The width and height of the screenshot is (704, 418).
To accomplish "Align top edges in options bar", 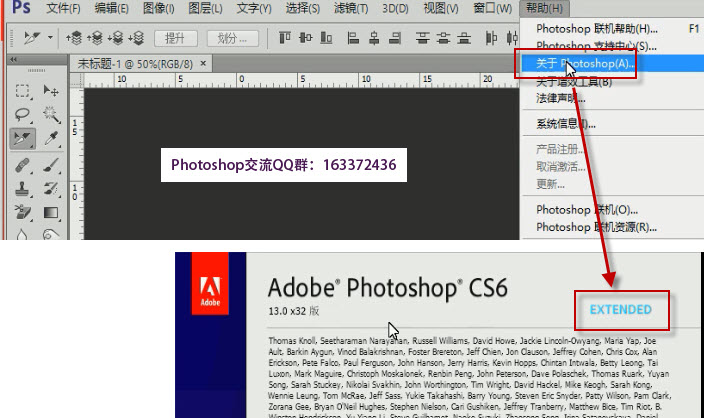I will point(285,38).
